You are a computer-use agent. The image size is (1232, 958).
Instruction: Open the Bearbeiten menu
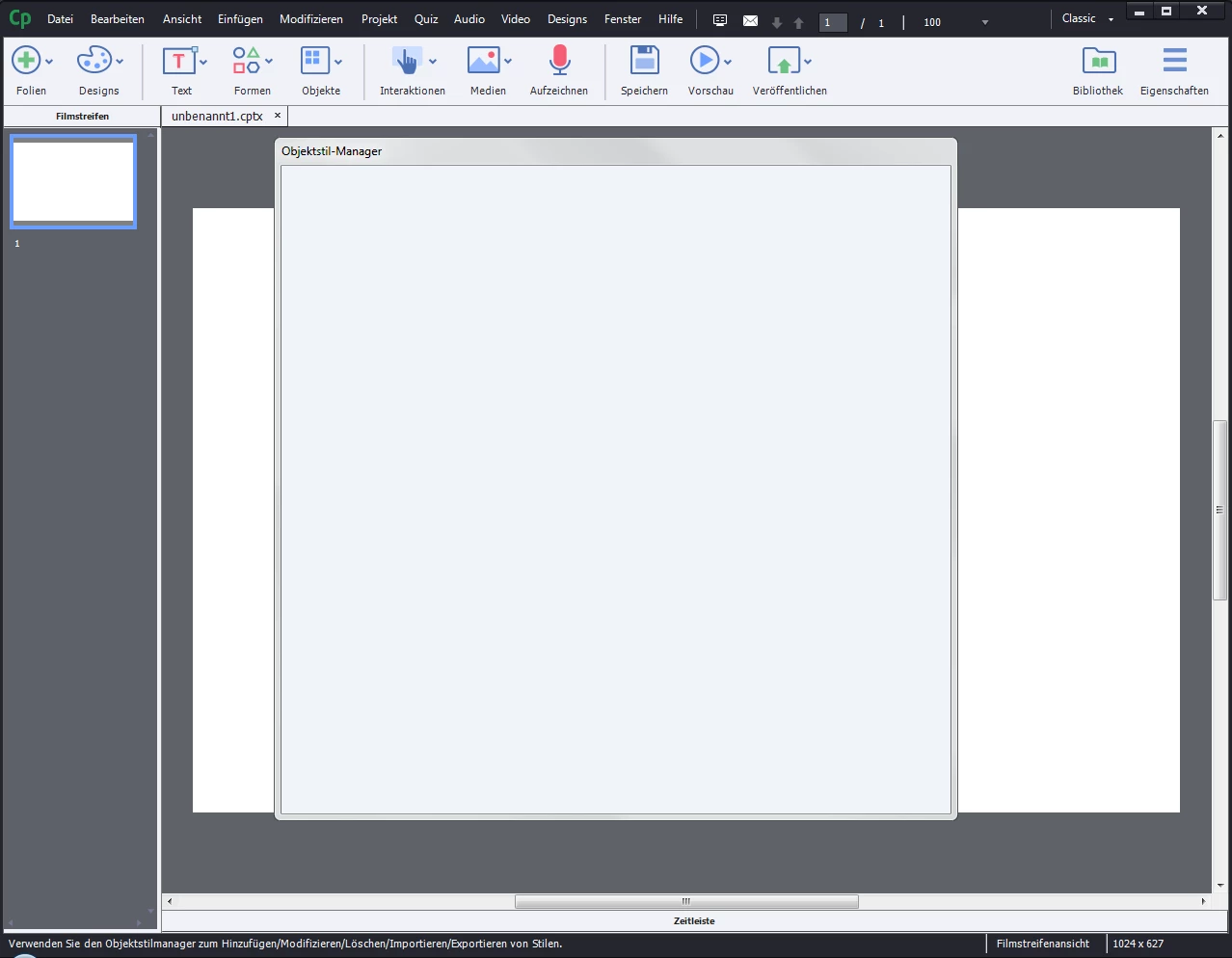click(x=118, y=19)
